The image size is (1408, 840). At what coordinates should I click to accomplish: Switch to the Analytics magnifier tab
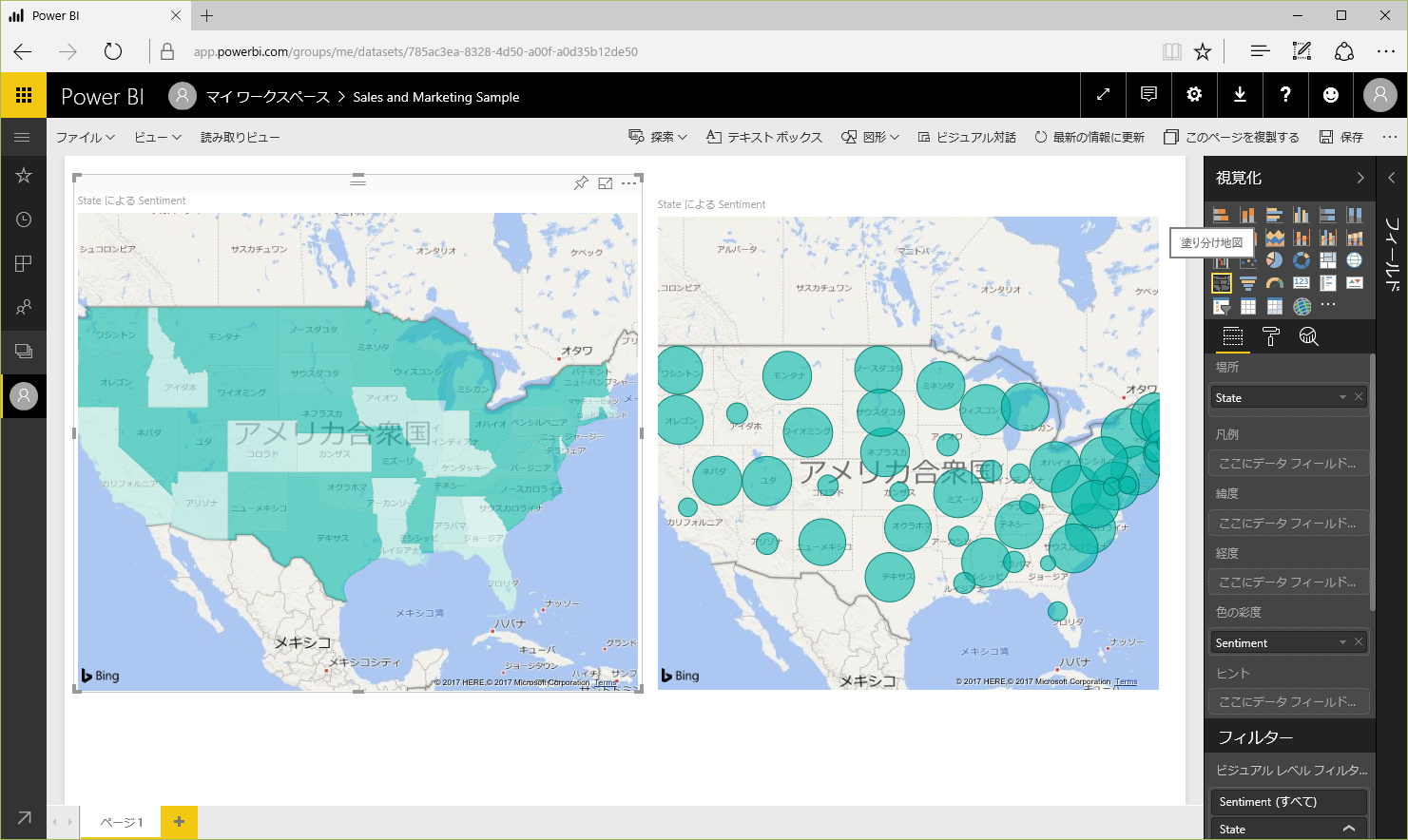tap(1309, 336)
